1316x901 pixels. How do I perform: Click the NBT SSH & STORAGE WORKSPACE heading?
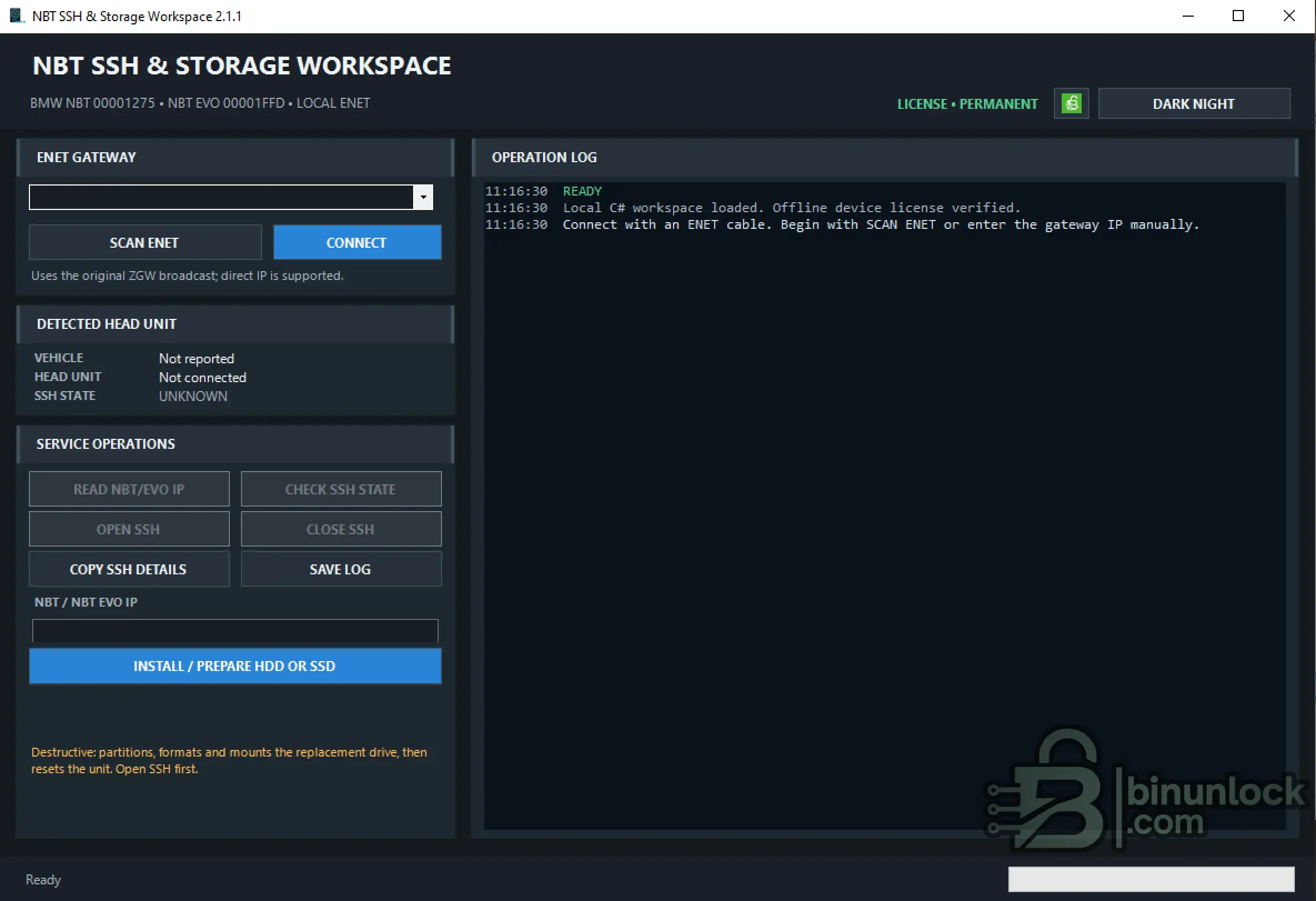pos(242,66)
